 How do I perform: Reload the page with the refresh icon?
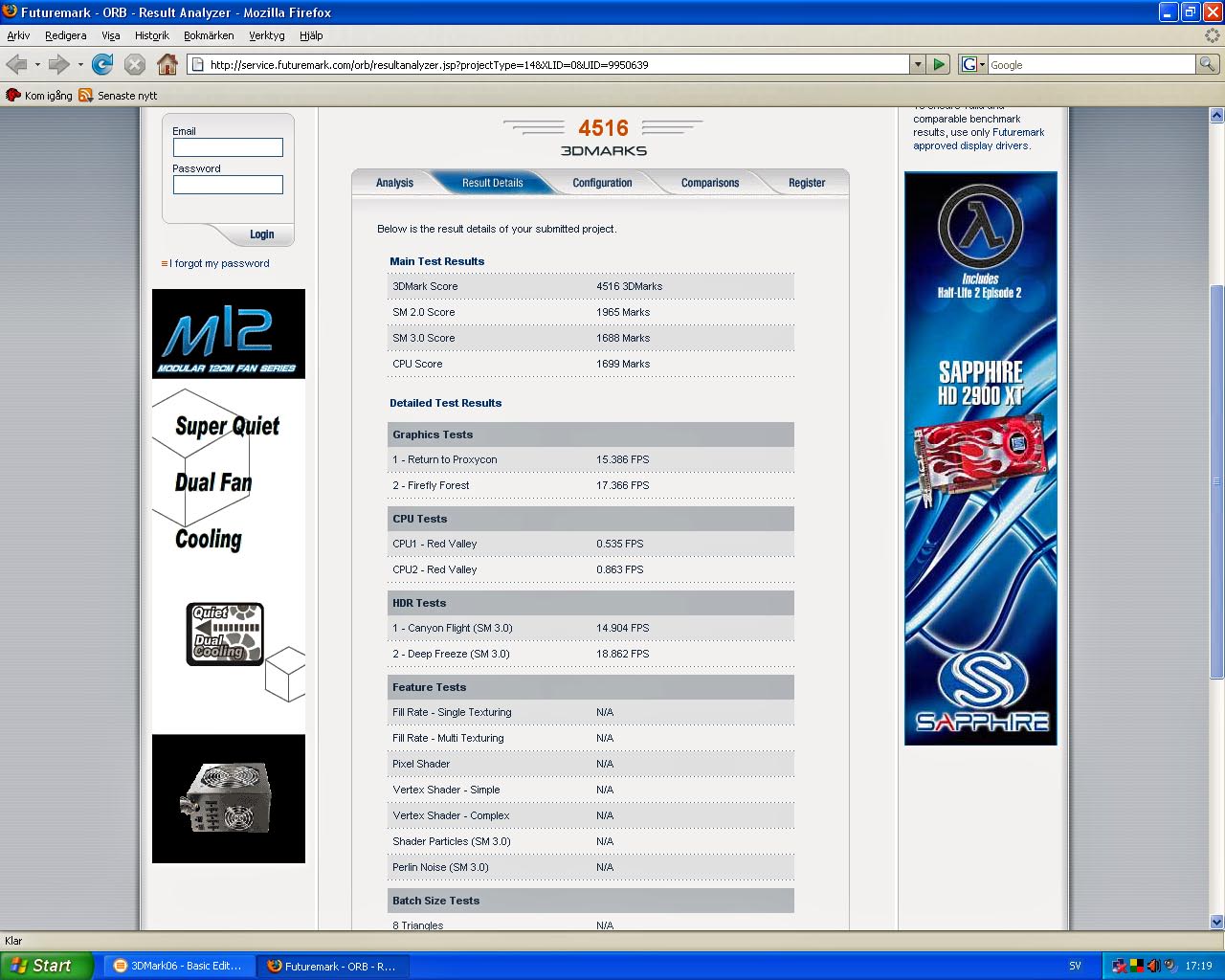[x=102, y=64]
